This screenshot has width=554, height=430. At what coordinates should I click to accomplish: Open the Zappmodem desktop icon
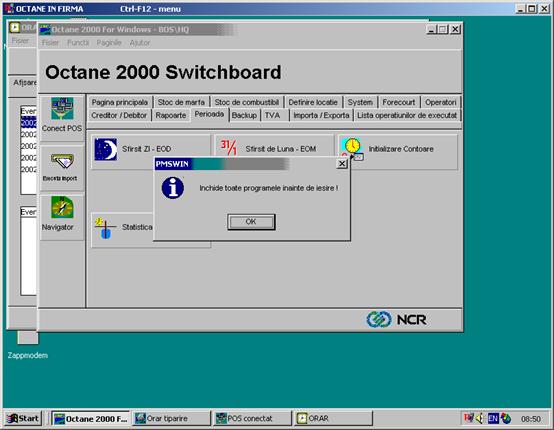pos(28,343)
